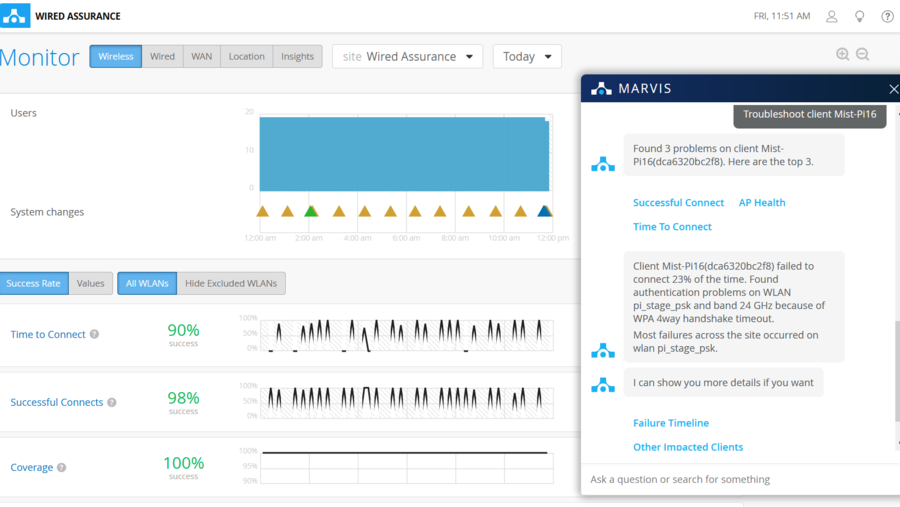Switch to the Wired tab
The image size is (900, 507).
(x=162, y=57)
